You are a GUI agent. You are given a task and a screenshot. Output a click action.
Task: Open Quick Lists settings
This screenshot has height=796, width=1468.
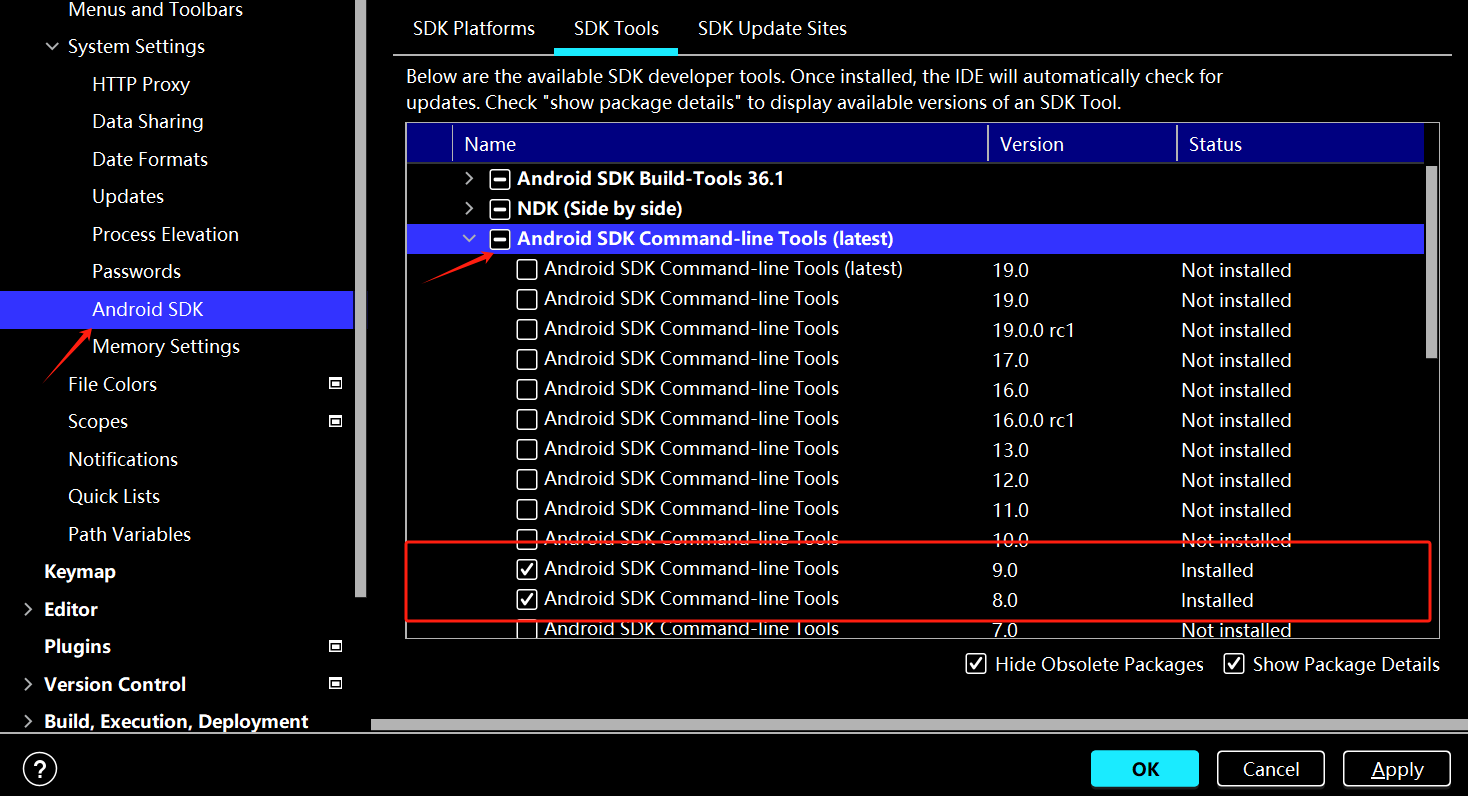click(114, 496)
